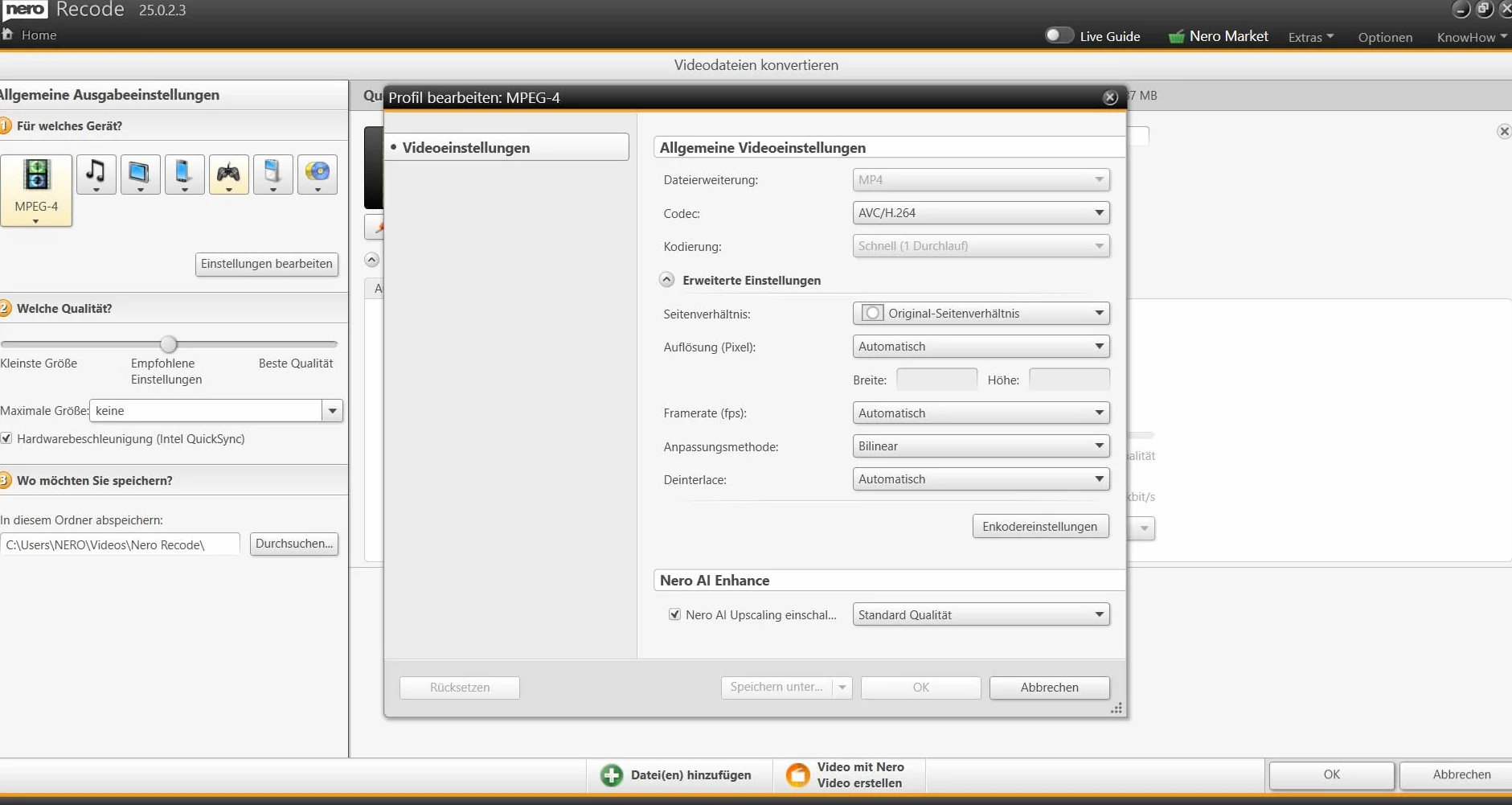Viewport: 1512px width, 805px height.
Task: Click Abbrechen in the Profil bearbeiten dialog
Action: pyautogui.click(x=1049, y=688)
